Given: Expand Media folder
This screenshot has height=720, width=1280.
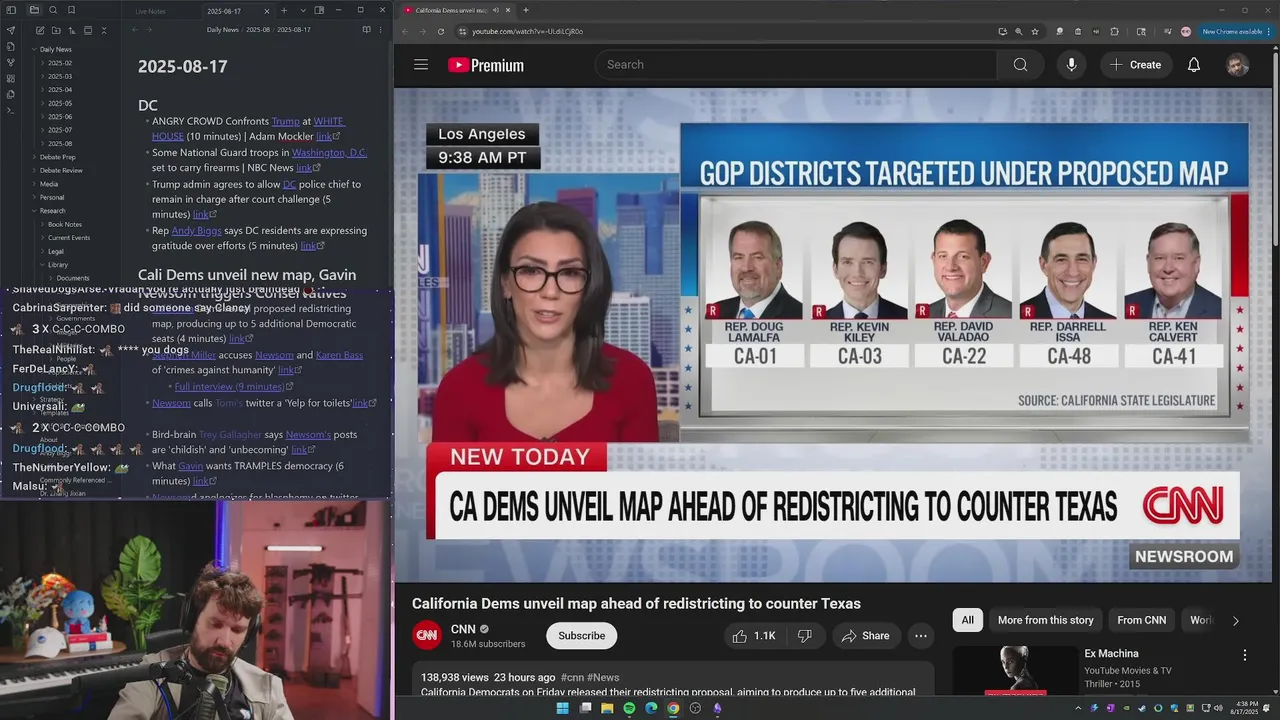Looking at the screenshot, I should [x=34, y=184].
